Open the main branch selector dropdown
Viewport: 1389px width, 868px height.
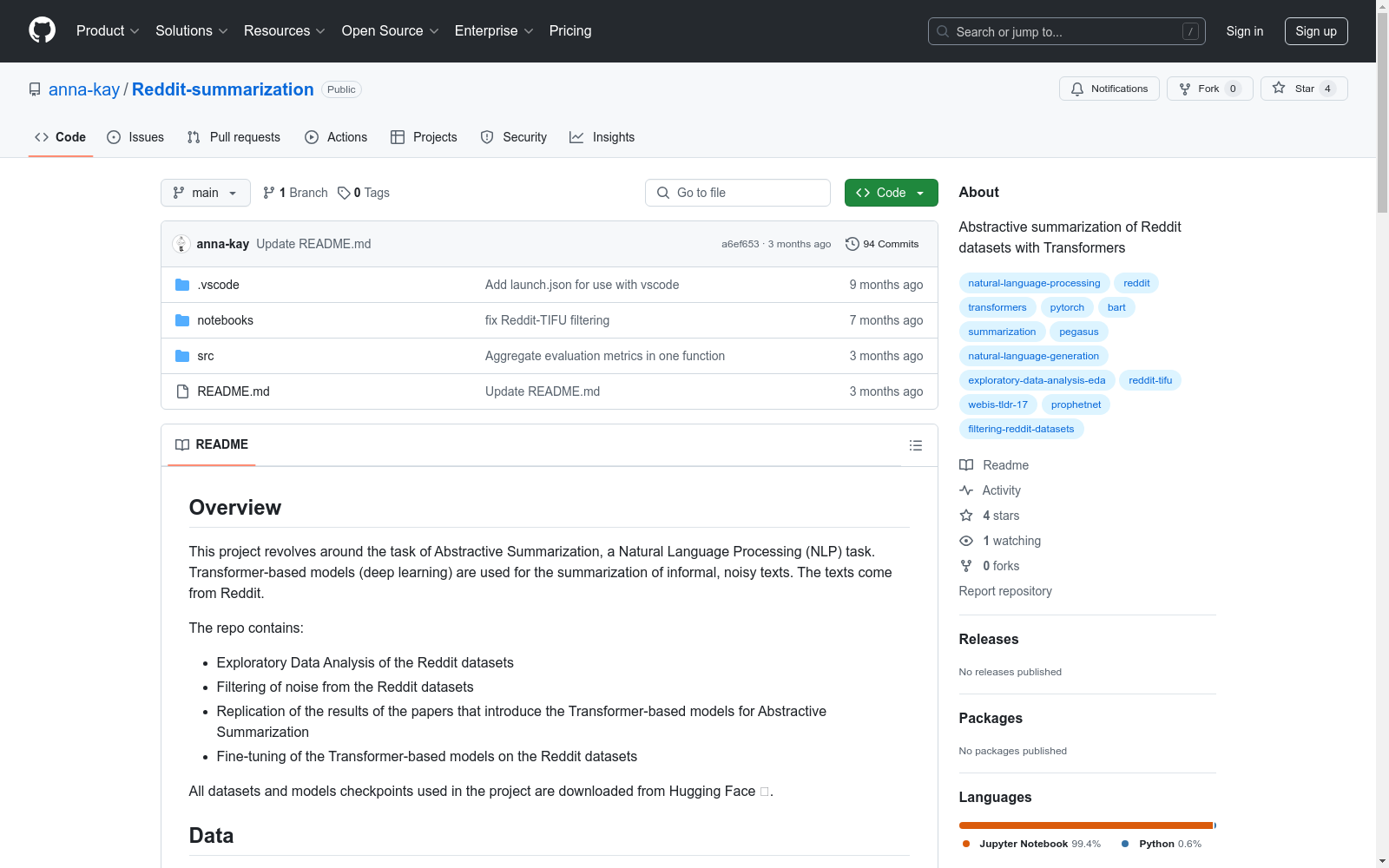pyautogui.click(x=206, y=193)
